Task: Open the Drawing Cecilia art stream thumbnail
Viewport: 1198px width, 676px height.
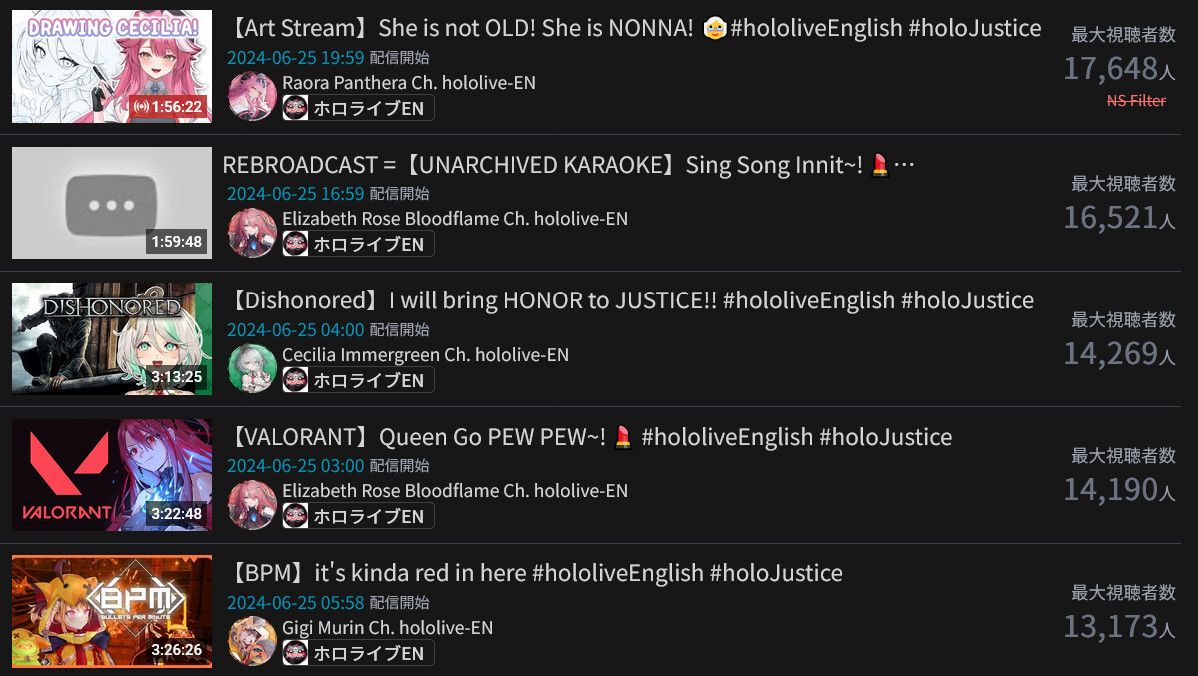Action: coord(112,66)
